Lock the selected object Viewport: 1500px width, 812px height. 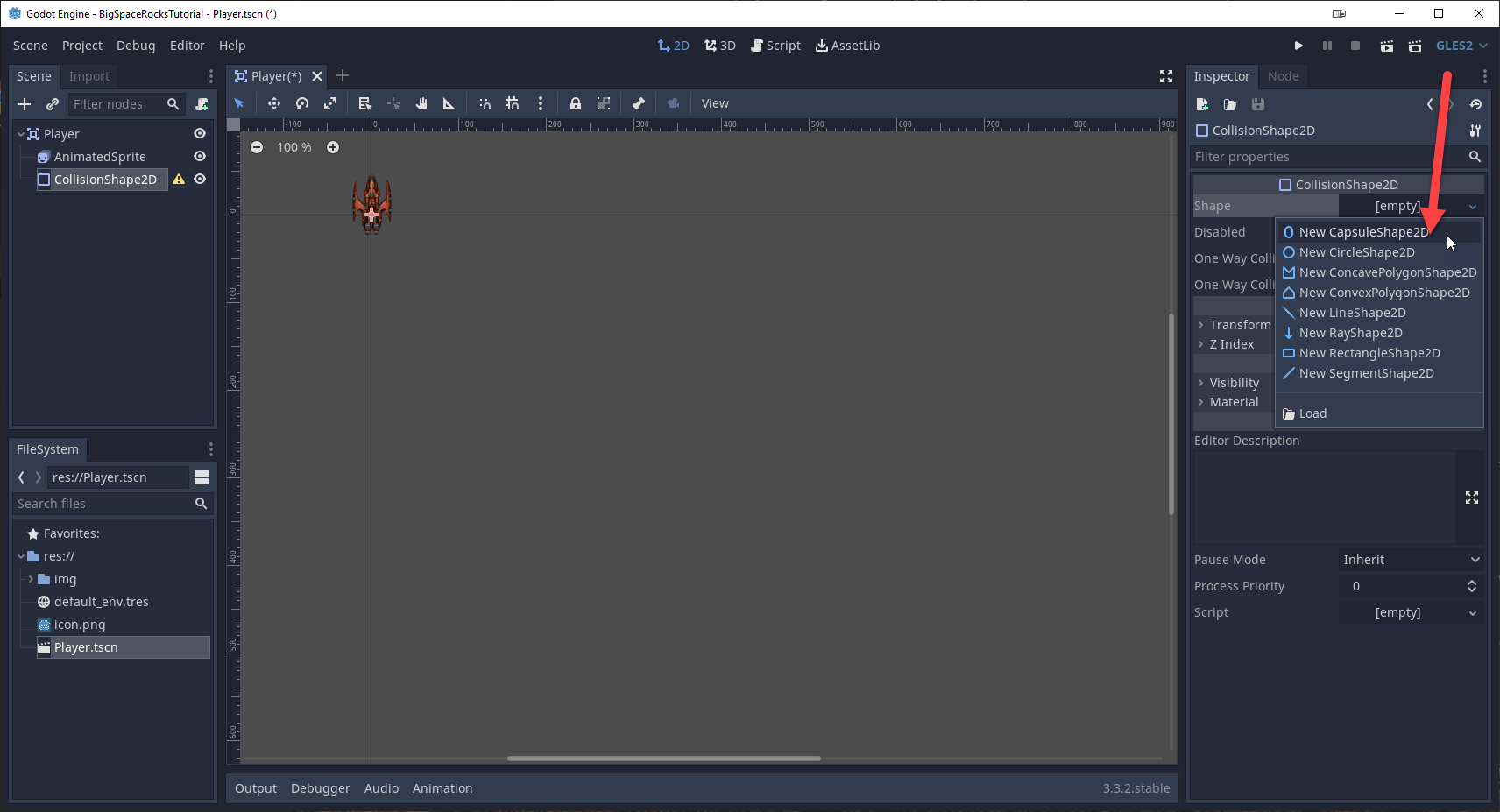(576, 103)
